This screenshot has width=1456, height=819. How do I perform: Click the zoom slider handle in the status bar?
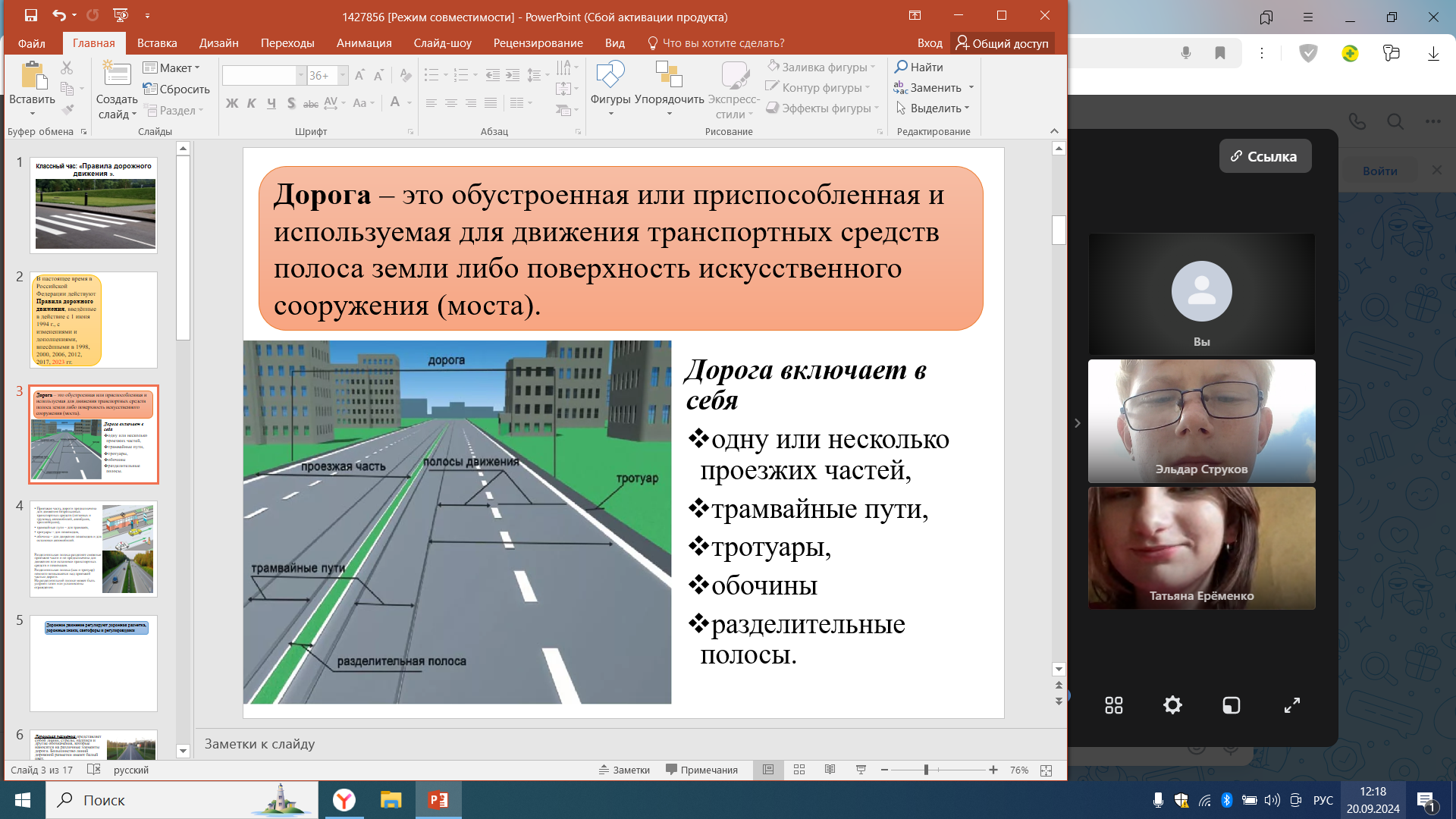tap(926, 770)
